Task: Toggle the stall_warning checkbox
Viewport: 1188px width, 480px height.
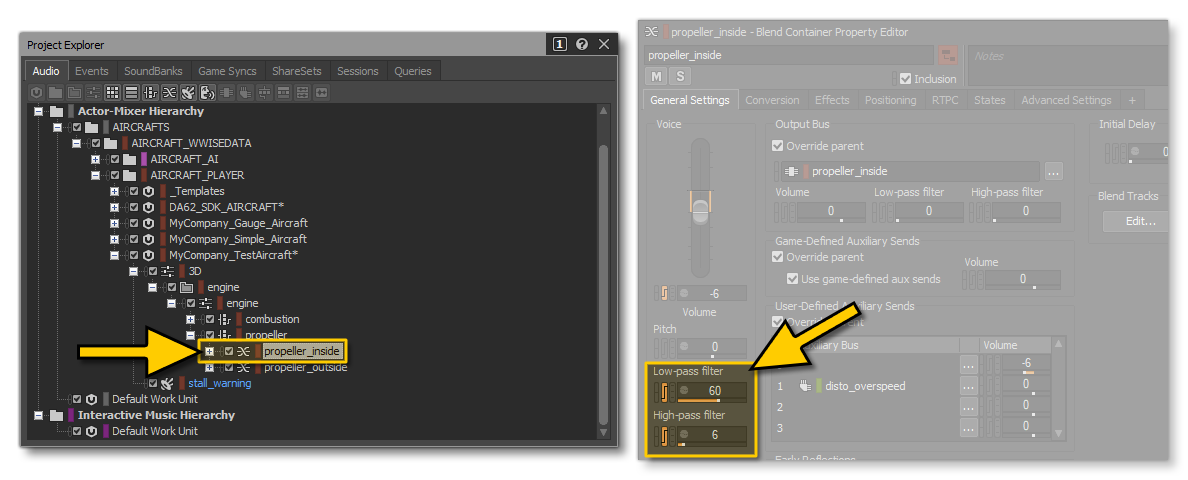Action: [153, 383]
